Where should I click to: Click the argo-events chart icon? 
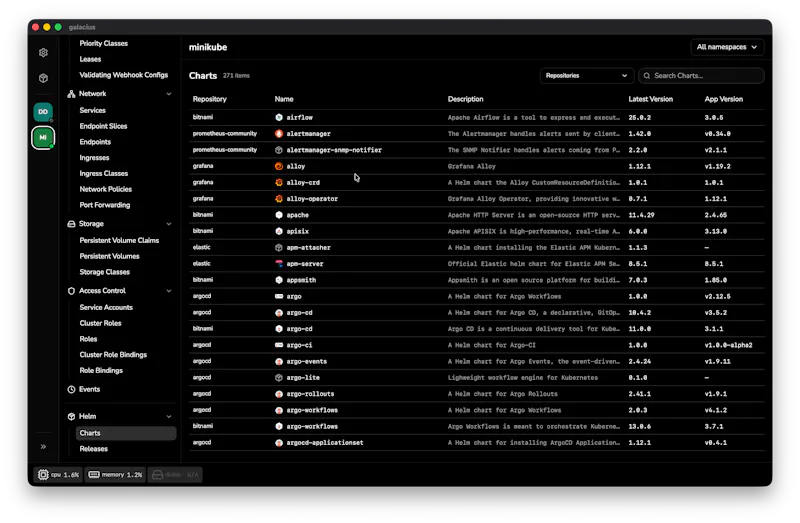click(x=279, y=361)
